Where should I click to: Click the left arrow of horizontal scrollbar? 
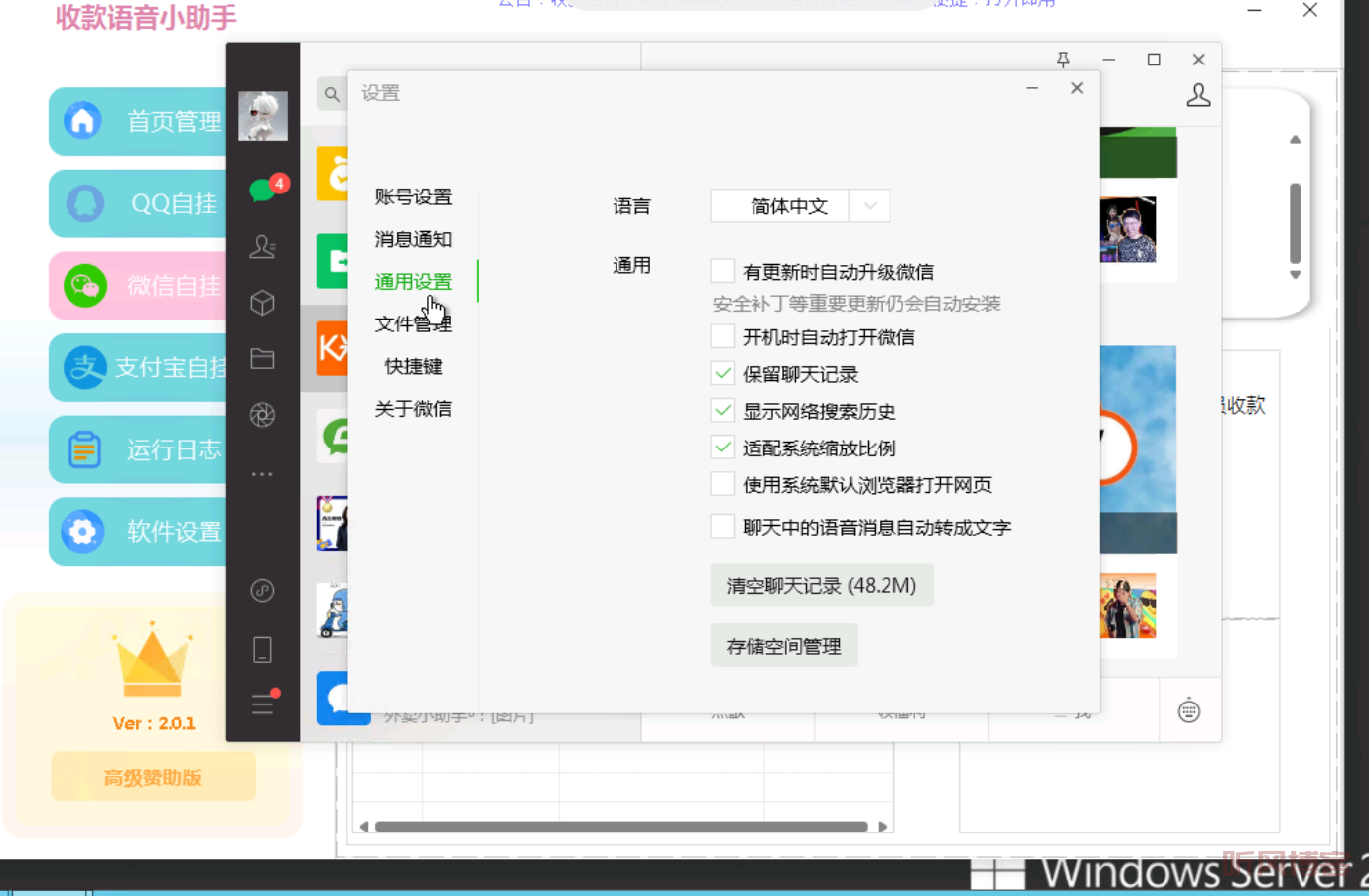click(363, 826)
